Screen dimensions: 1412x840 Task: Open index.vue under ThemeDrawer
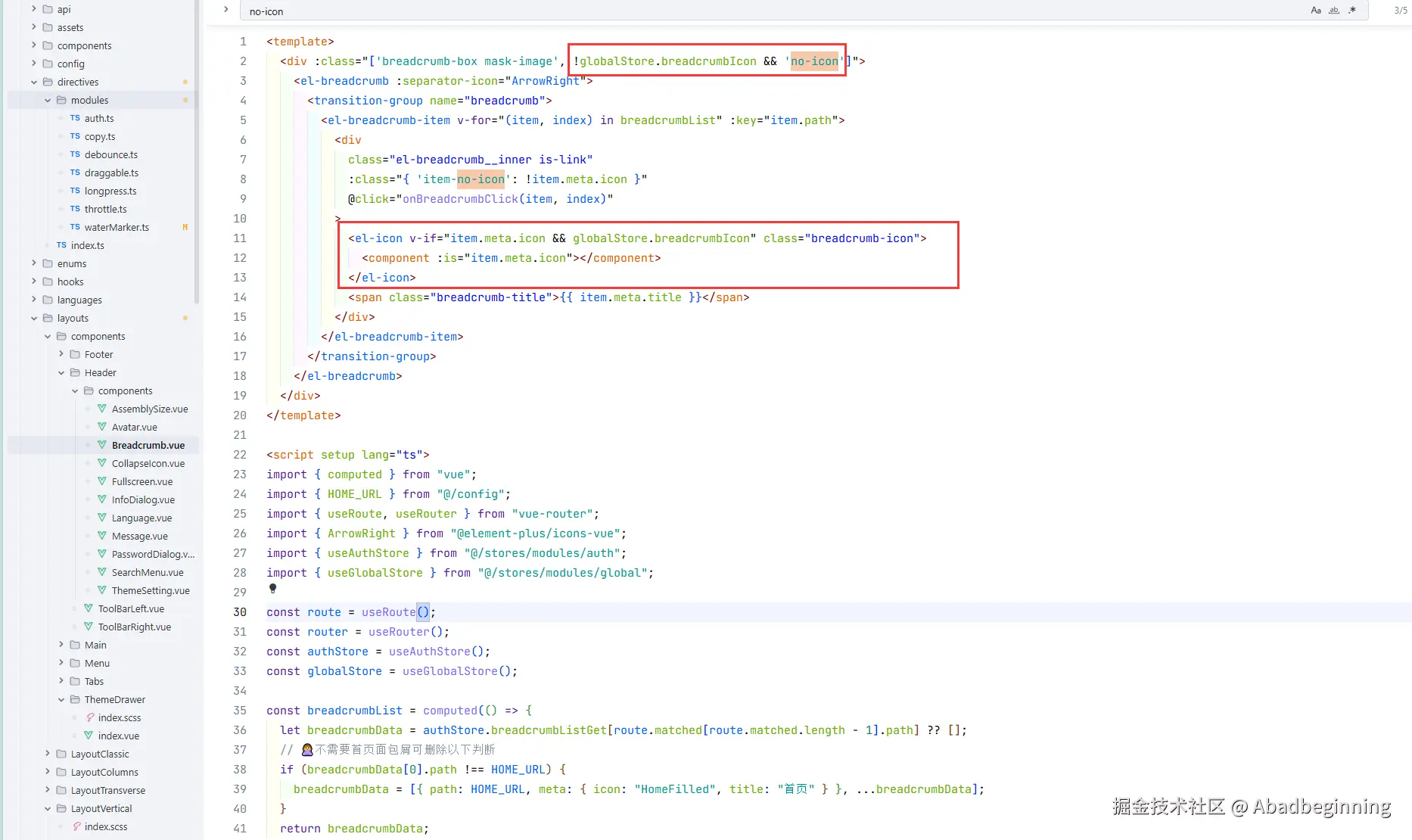point(119,736)
